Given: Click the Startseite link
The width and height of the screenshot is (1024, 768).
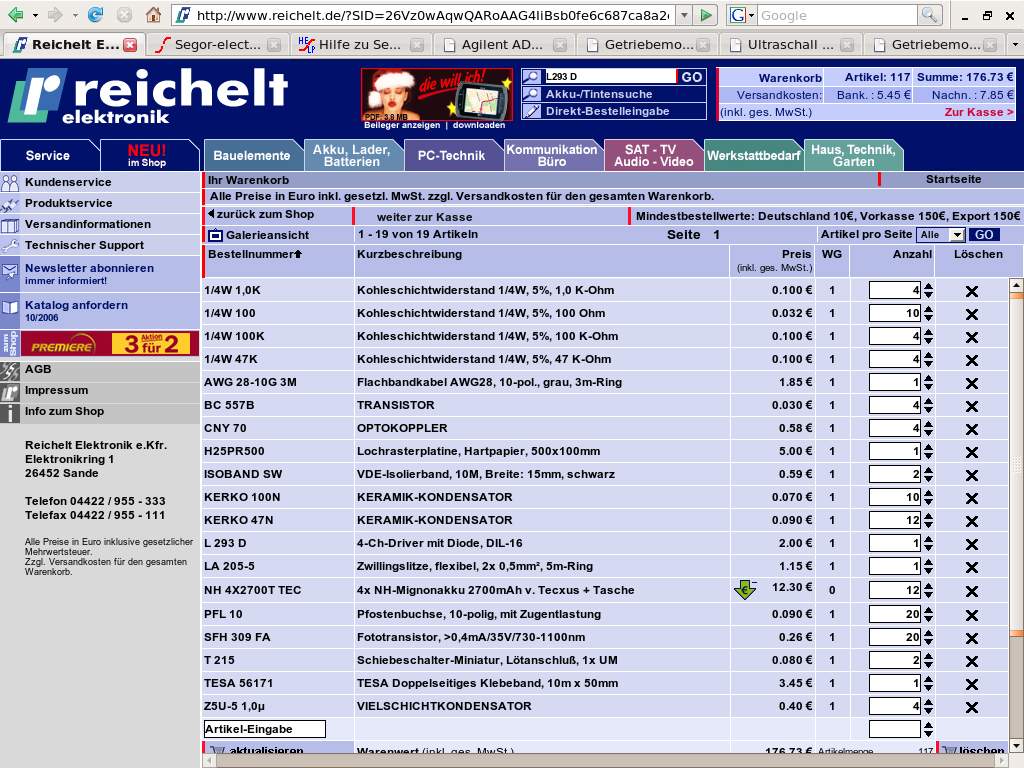Looking at the screenshot, I should coord(953,179).
